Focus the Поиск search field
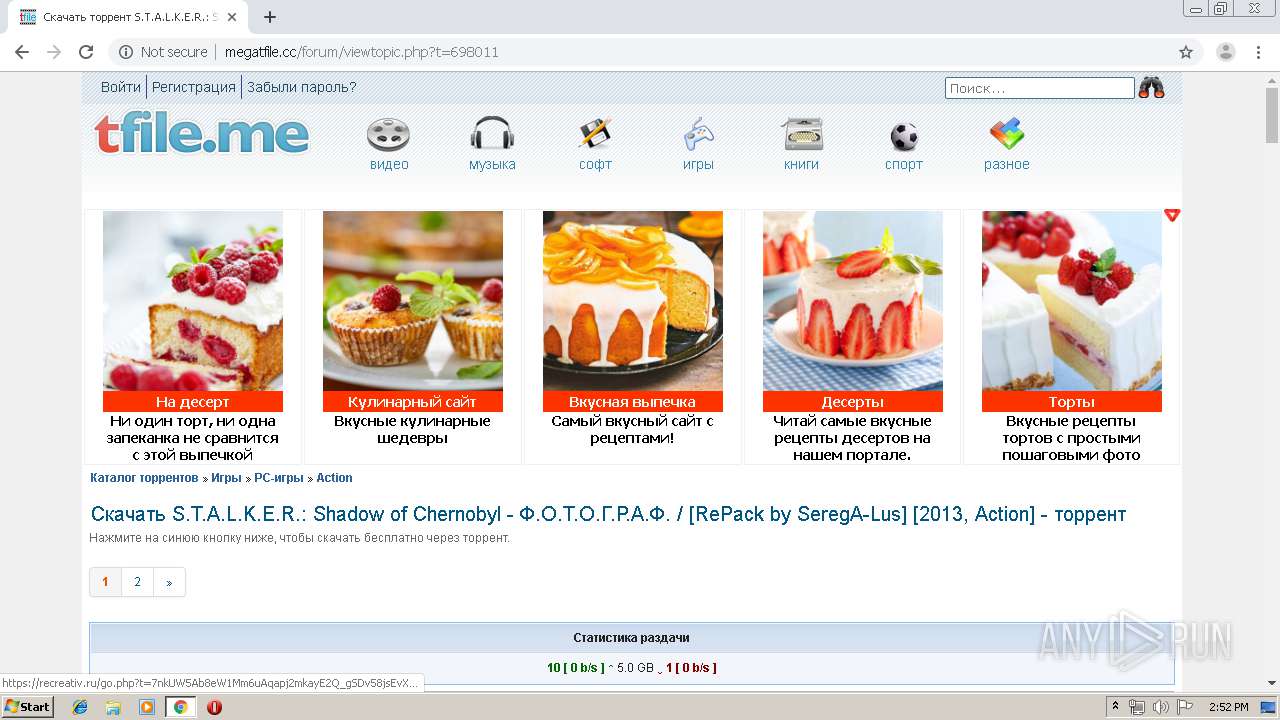The image size is (1280, 720). pos(1040,88)
